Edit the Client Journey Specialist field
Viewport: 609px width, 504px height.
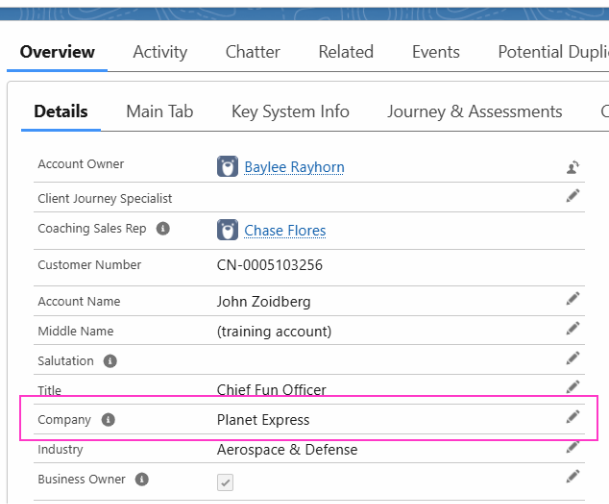tap(573, 196)
